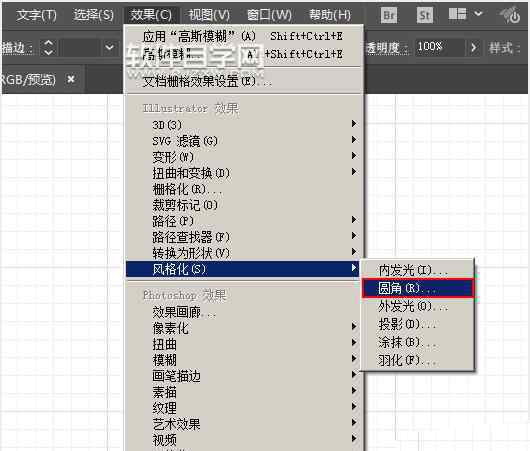The image size is (530, 451).
Task: Open the 效果(C) menu in menubar
Action: tap(151, 15)
